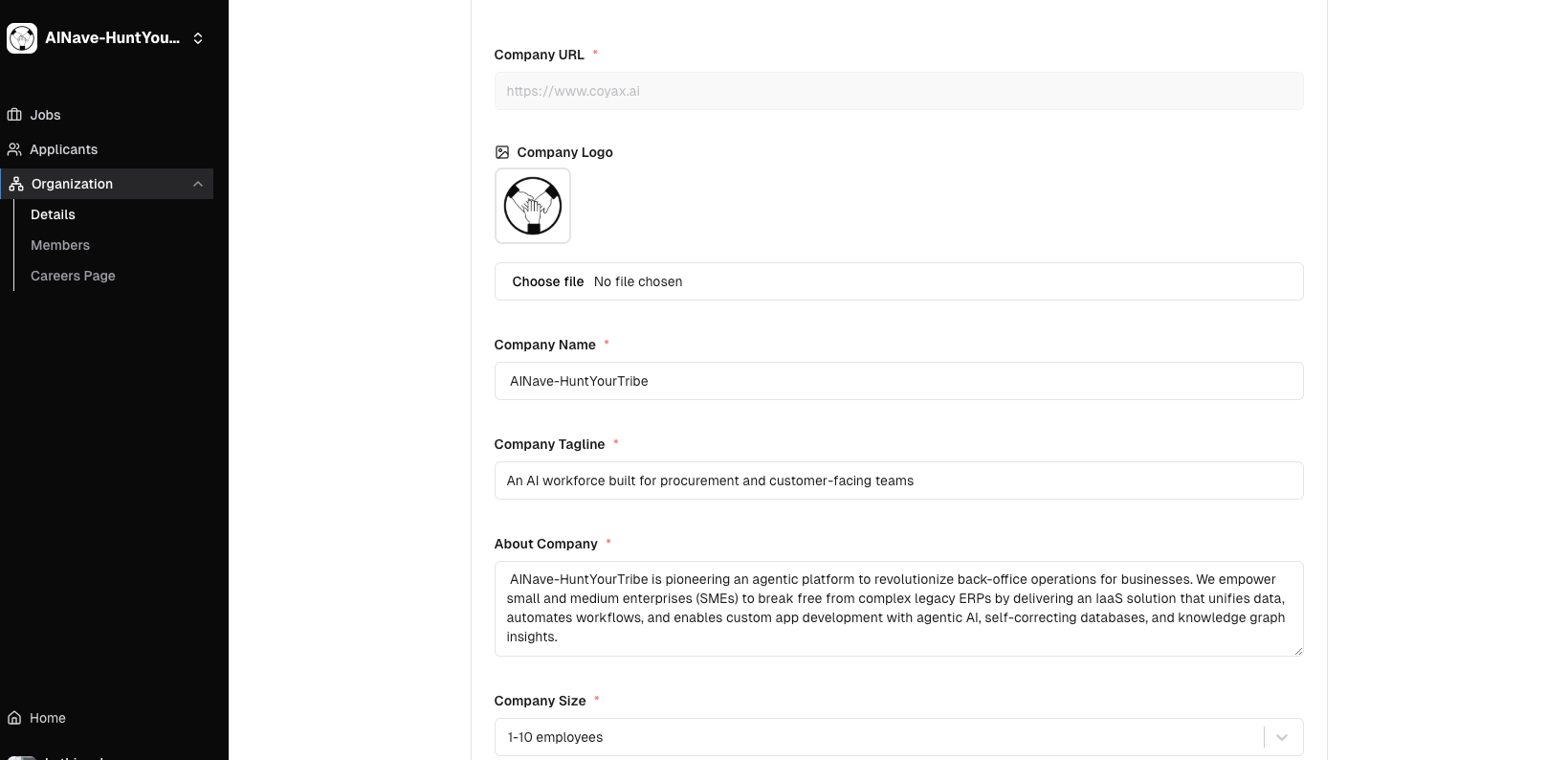Grab the About Company resize handle
The image size is (1568, 760).
pyautogui.click(x=1298, y=651)
